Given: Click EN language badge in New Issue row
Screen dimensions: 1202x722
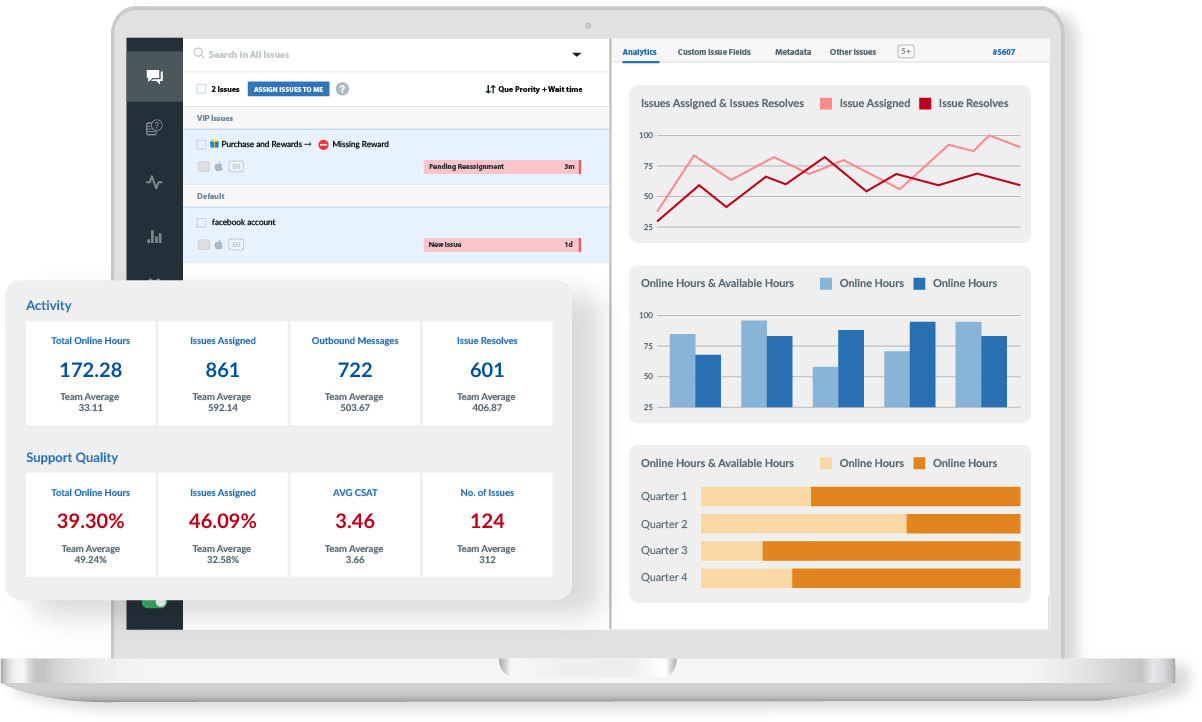Looking at the screenshot, I should point(236,244).
